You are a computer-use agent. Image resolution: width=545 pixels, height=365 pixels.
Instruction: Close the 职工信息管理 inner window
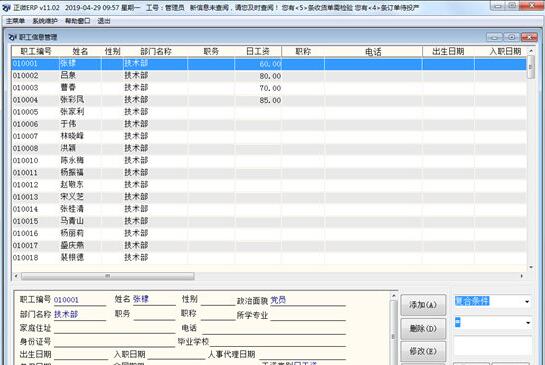(529, 37)
